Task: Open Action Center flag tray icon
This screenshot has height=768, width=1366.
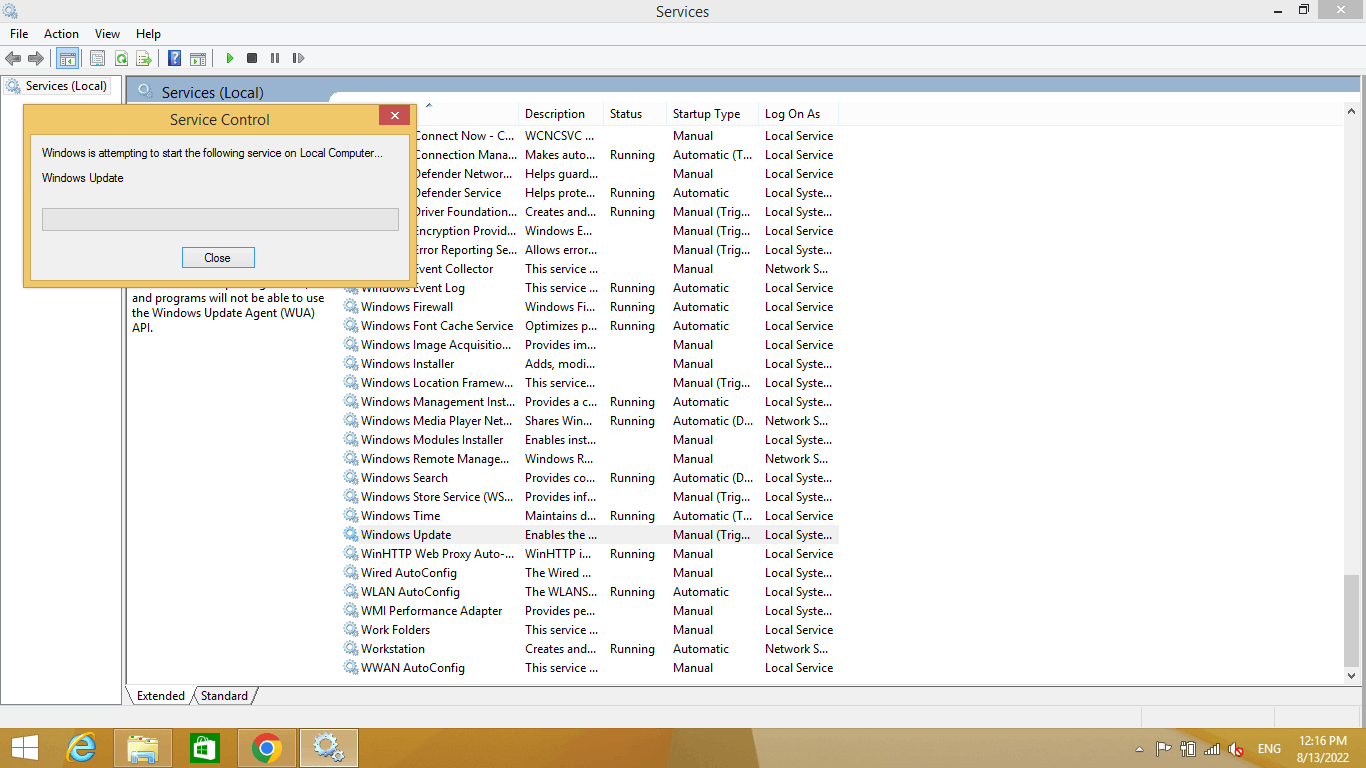Action: (x=1163, y=748)
